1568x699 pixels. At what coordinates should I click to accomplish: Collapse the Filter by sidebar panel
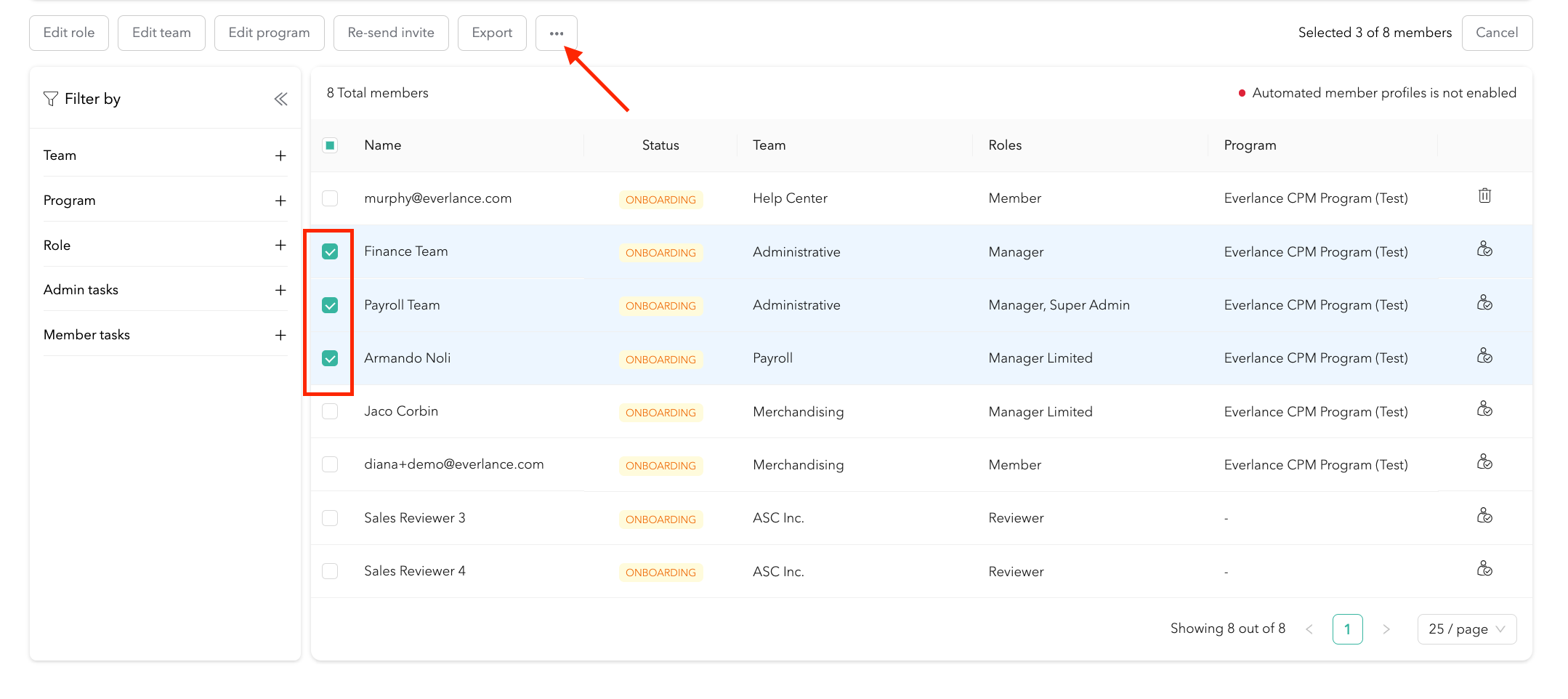pyautogui.click(x=280, y=100)
